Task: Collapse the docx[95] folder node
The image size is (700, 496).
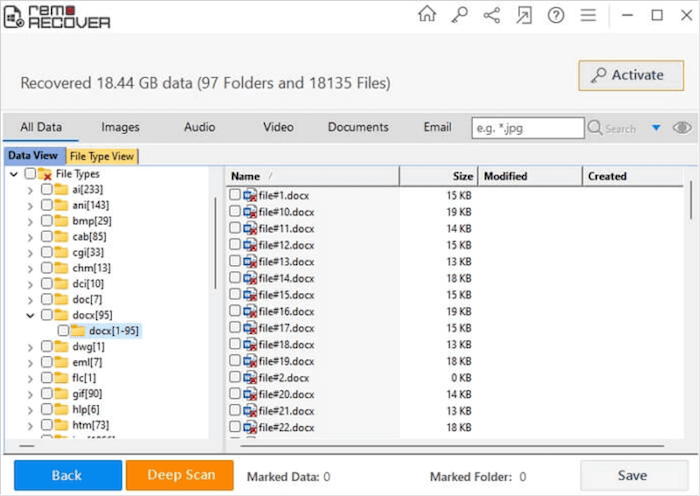Action: (29, 315)
